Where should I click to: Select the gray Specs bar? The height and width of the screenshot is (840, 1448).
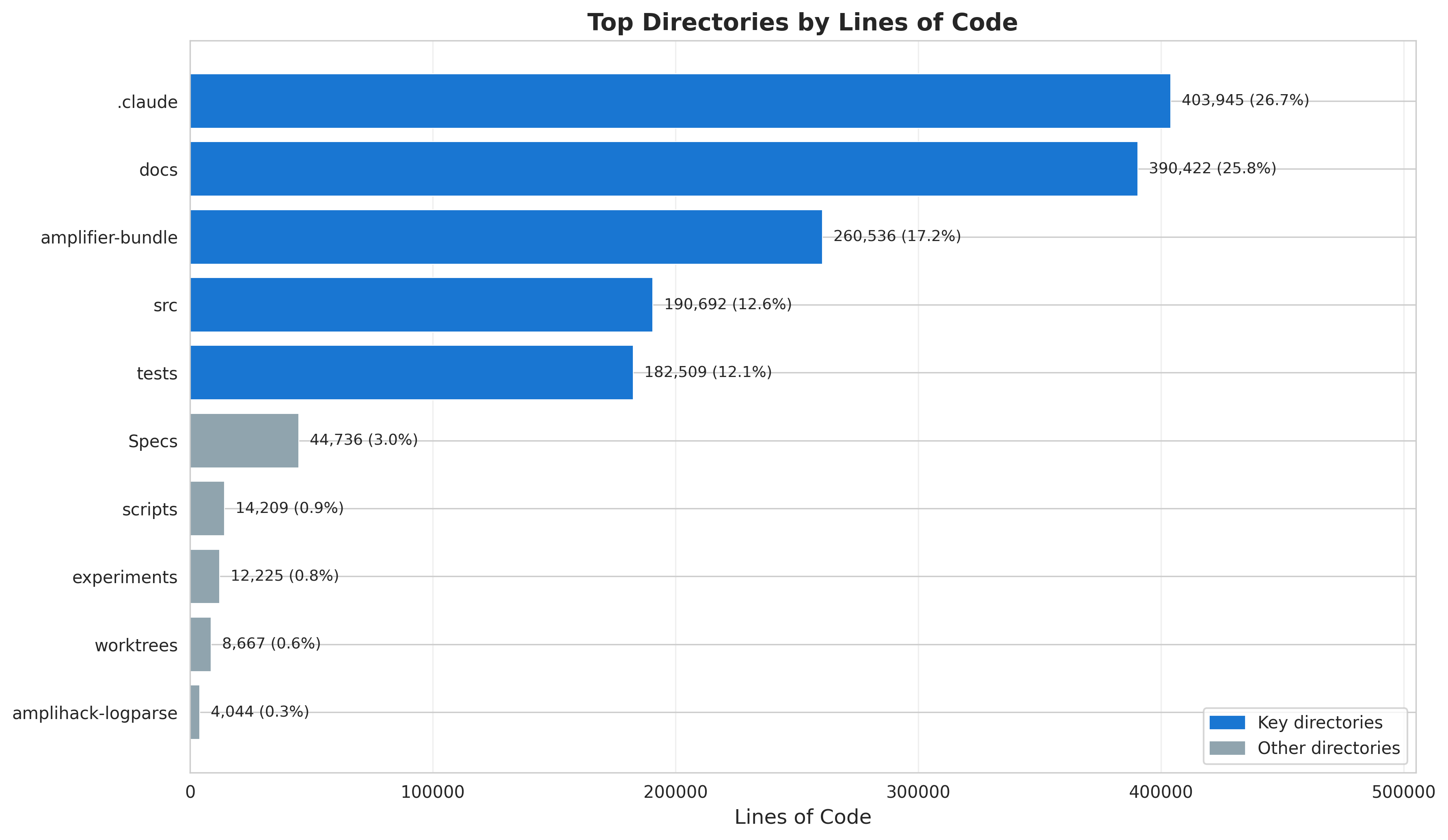click(244, 441)
